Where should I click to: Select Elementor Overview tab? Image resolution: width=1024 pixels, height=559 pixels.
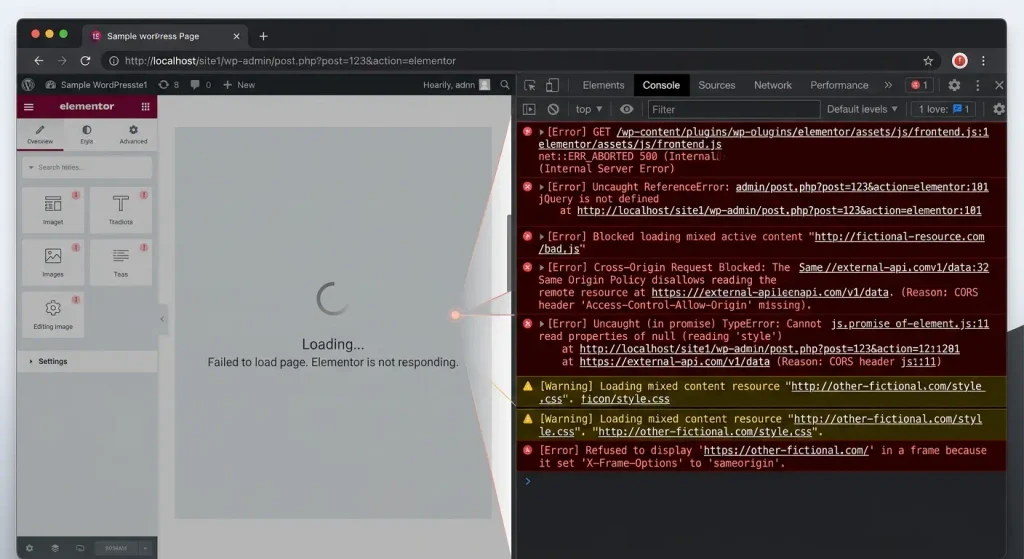[x=40, y=135]
